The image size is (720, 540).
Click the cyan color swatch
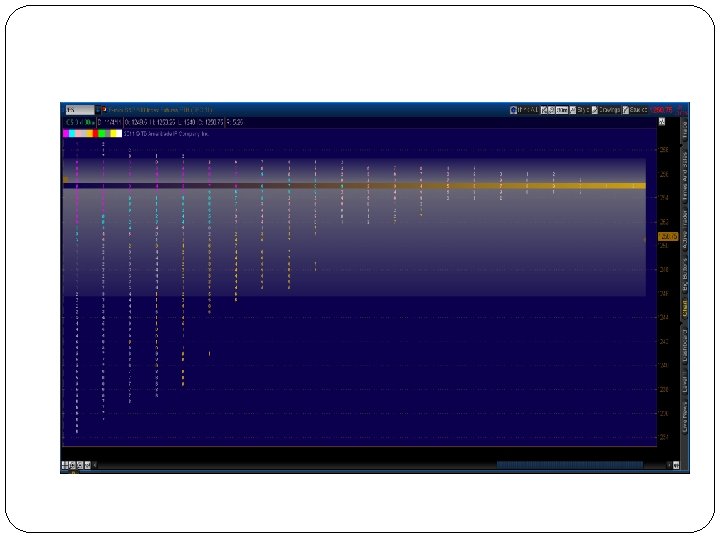tap(72, 134)
